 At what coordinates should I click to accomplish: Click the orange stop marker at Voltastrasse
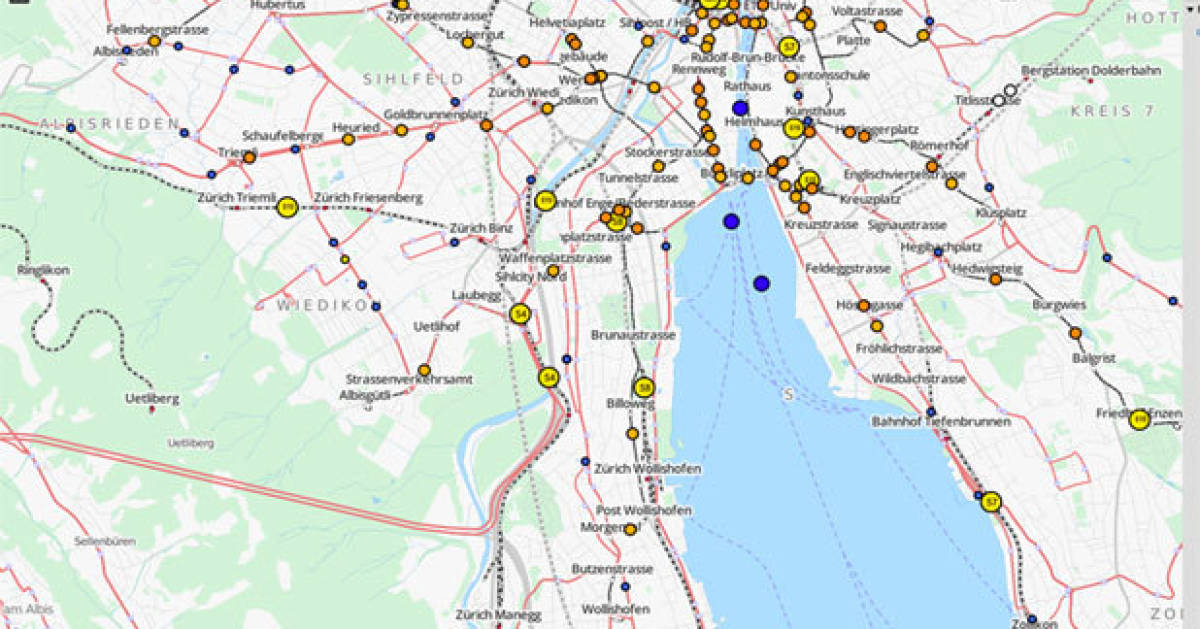point(879,25)
